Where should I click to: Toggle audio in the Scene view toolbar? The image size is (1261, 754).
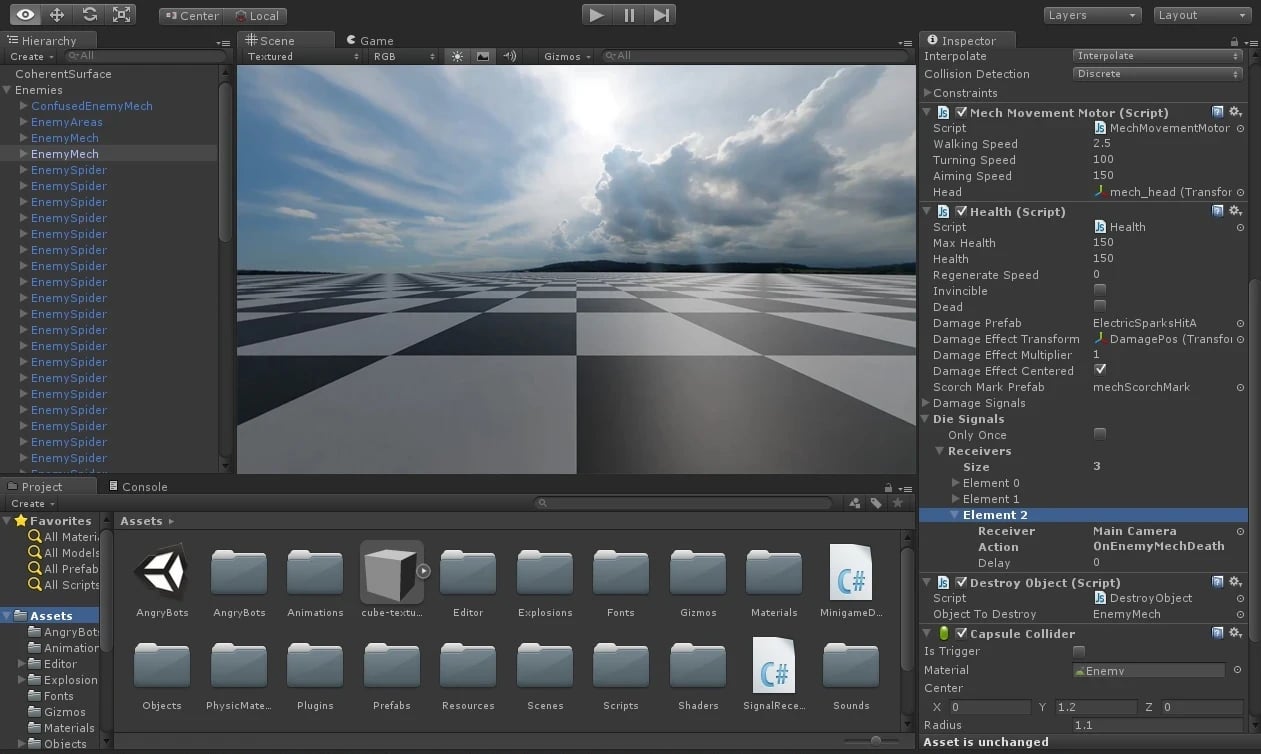click(508, 56)
